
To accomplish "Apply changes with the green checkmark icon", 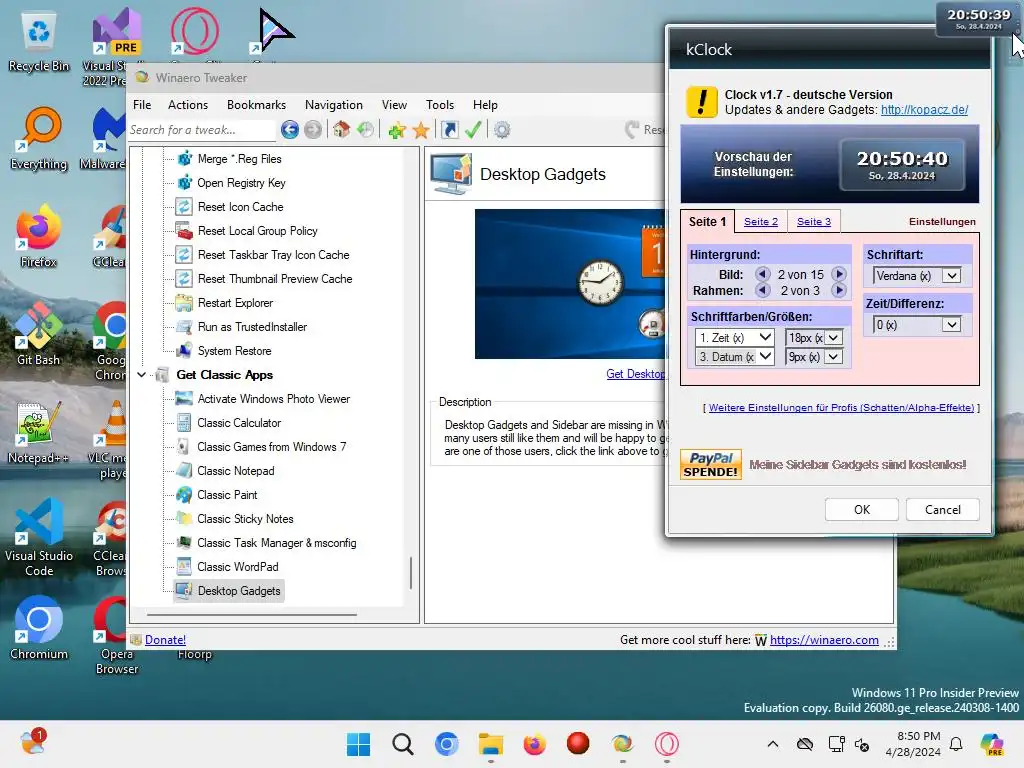I will click(473, 130).
